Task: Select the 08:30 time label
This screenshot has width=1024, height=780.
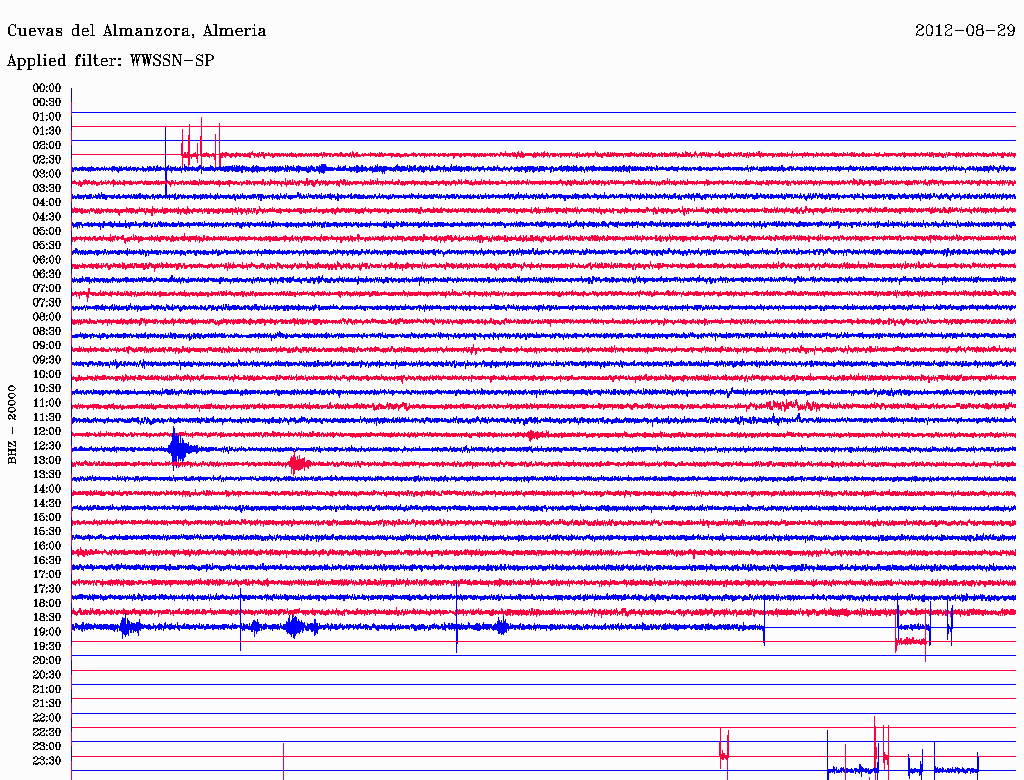Action: pyautogui.click(x=47, y=332)
